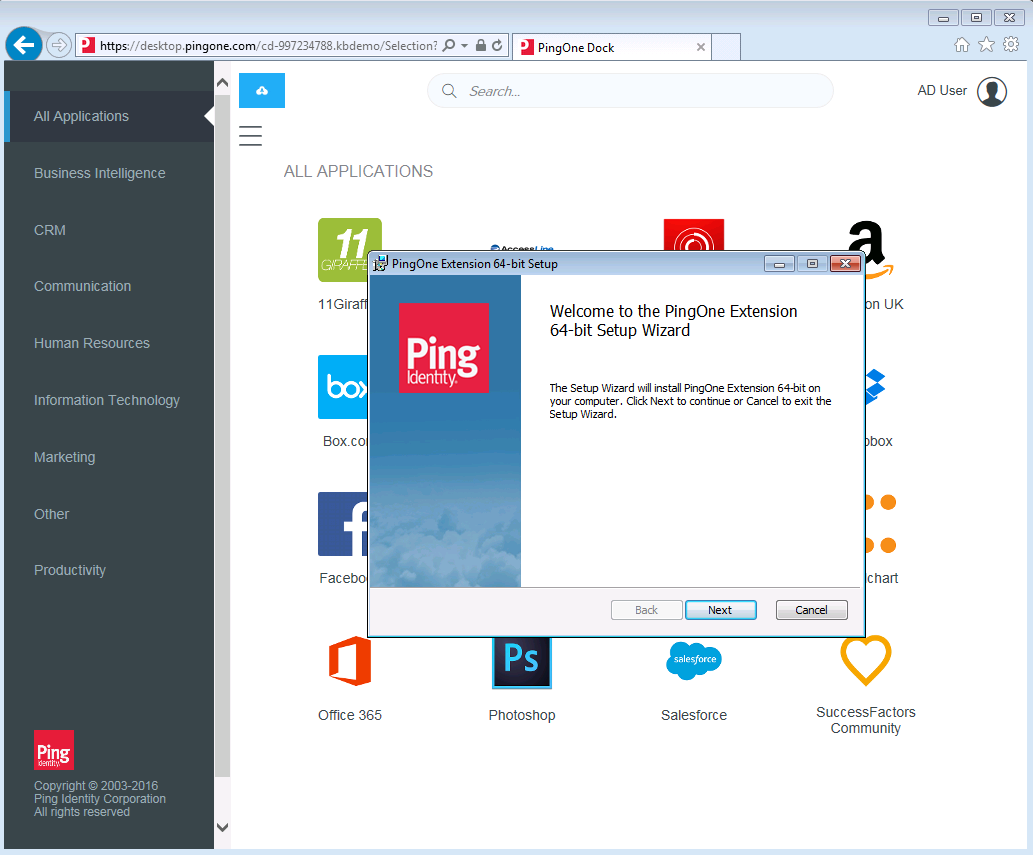Click the sidebar scrollbar down arrow
The height and width of the screenshot is (855, 1033).
[222, 827]
